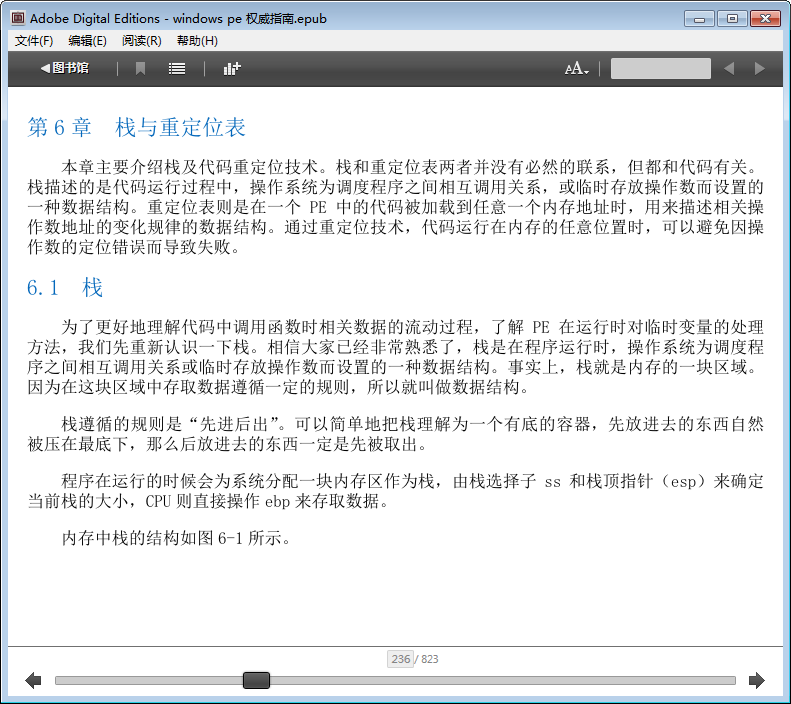Go to next search result arrow
This screenshot has height=704, width=791.
pos(759,68)
